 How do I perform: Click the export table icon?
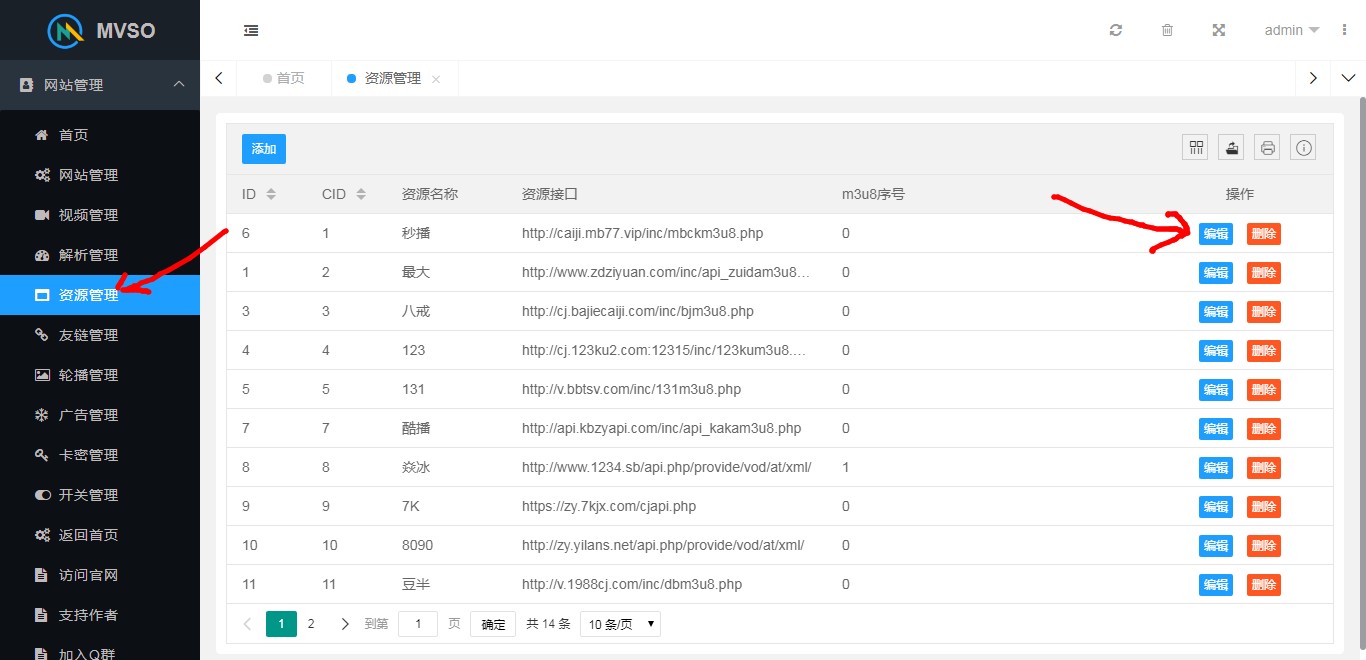click(x=1232, y=148)
